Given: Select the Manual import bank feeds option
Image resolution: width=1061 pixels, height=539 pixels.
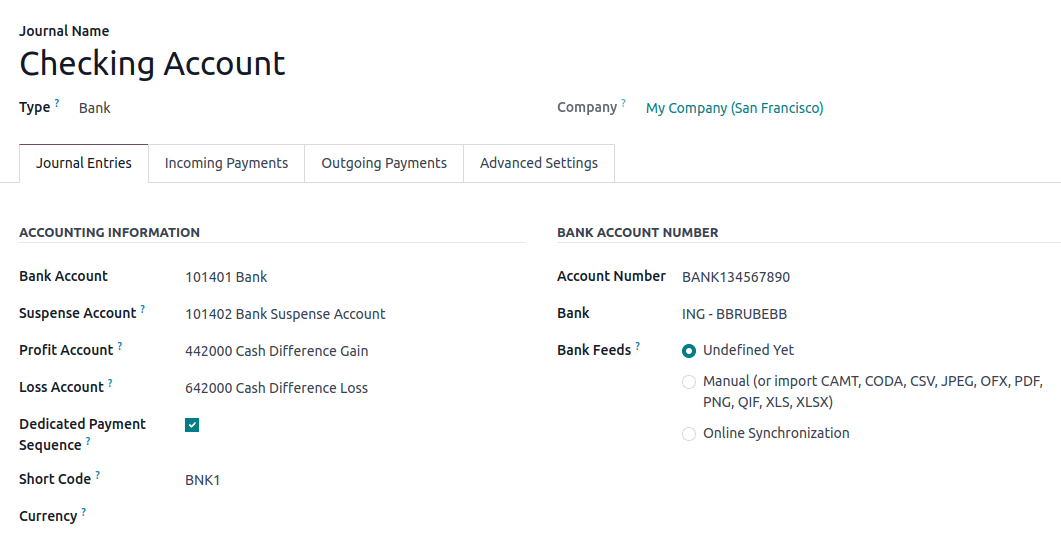Looking at the screenshot, I should (689, 382).
